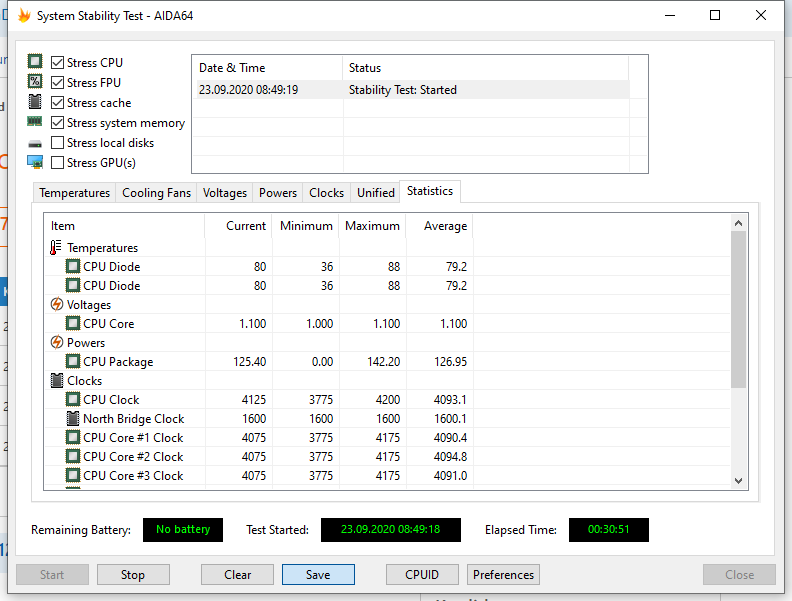Image resolution: width=792 pixels, height=601 pixels.
Task: Select the North Bridge Clock row label
Action: [x=134, y=419]
